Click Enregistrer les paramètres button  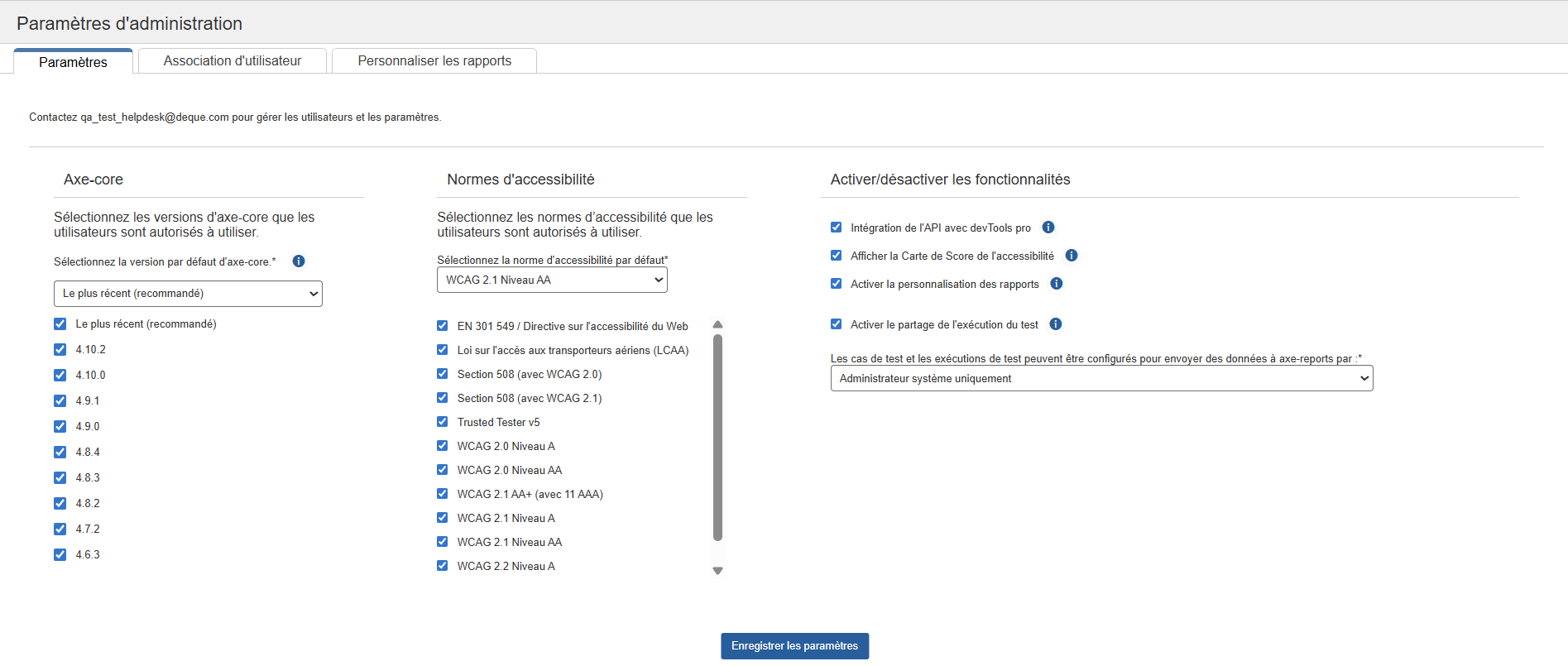tap(794, 646)
